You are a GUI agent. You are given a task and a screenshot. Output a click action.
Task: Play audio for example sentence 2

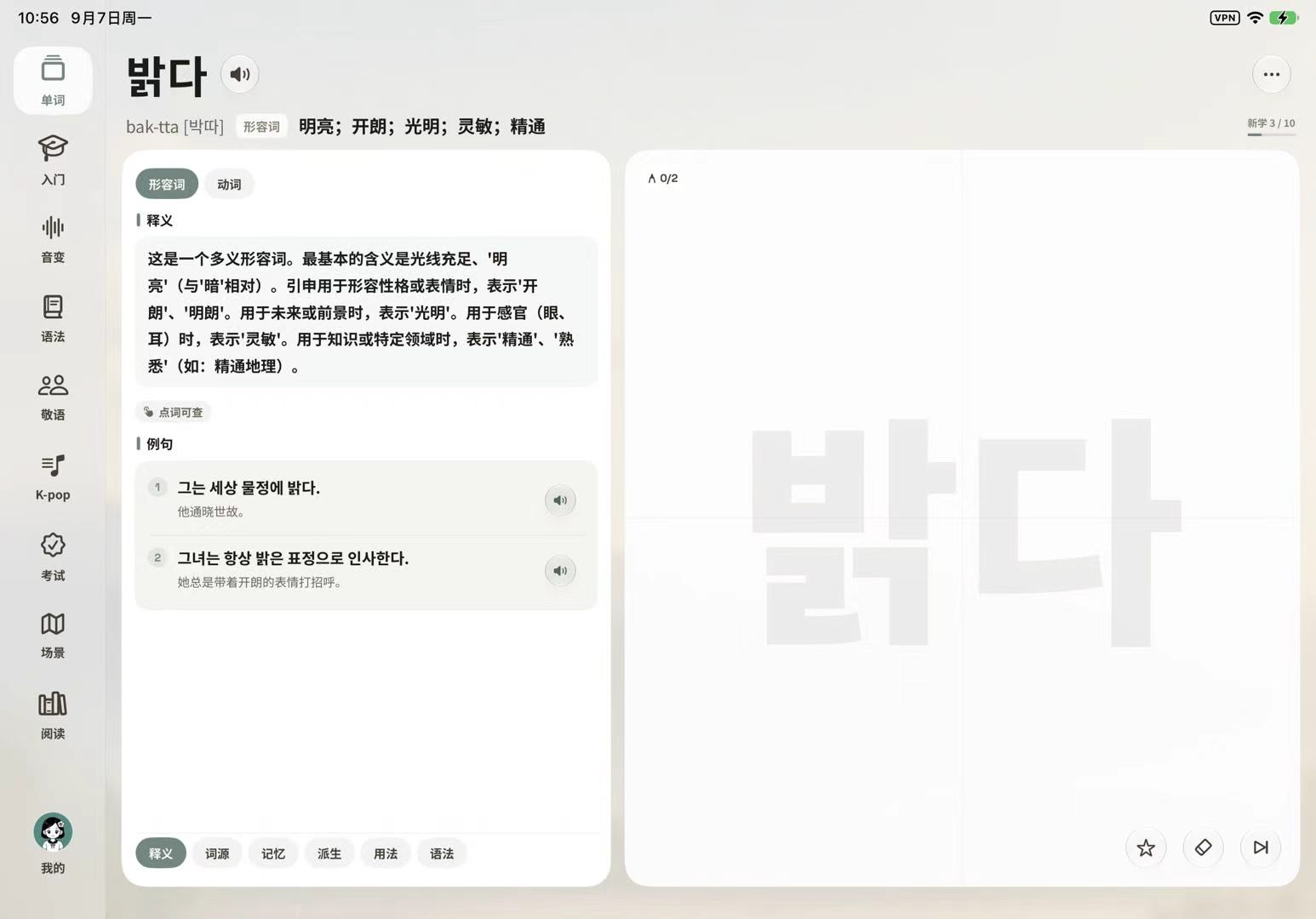(x=560, y=571)
